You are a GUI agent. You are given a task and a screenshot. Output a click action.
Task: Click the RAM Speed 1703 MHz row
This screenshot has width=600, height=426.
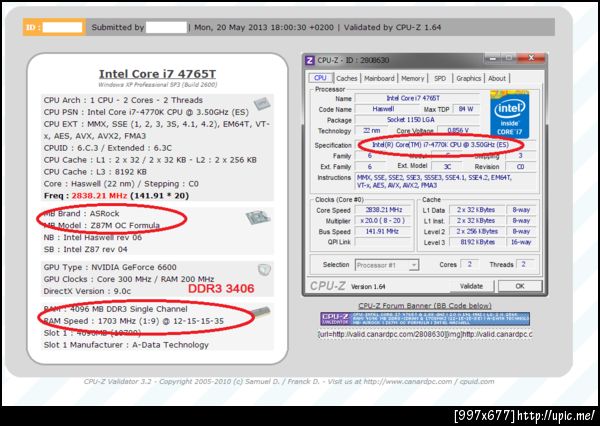point(134,321)
